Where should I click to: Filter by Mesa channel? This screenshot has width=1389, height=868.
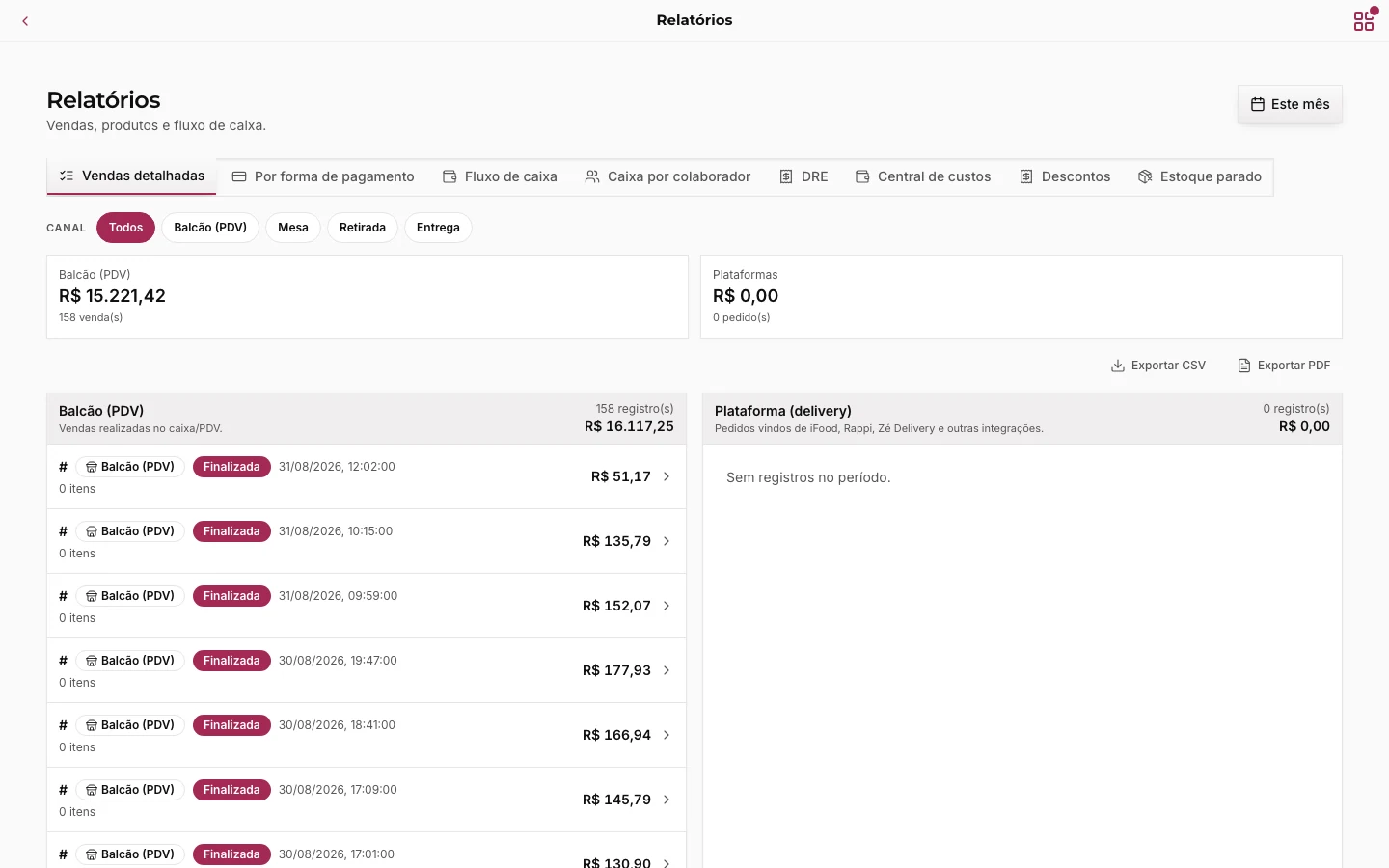[293, 228]
